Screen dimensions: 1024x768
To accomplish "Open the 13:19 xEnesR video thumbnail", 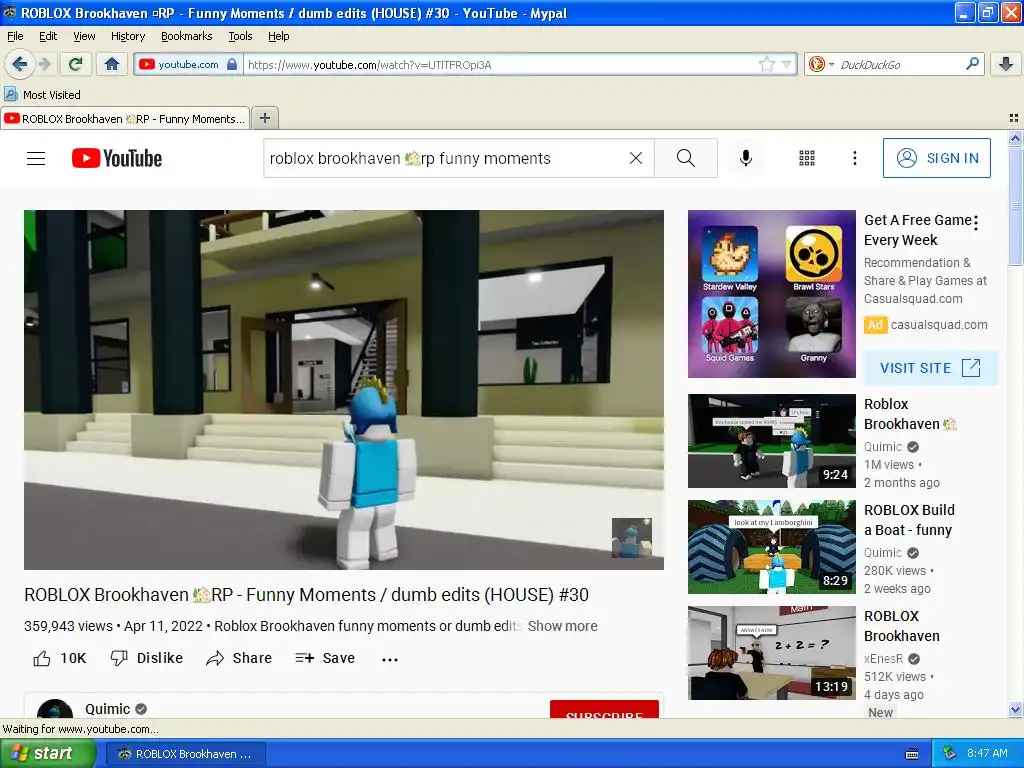I will [x=771, y=653].
